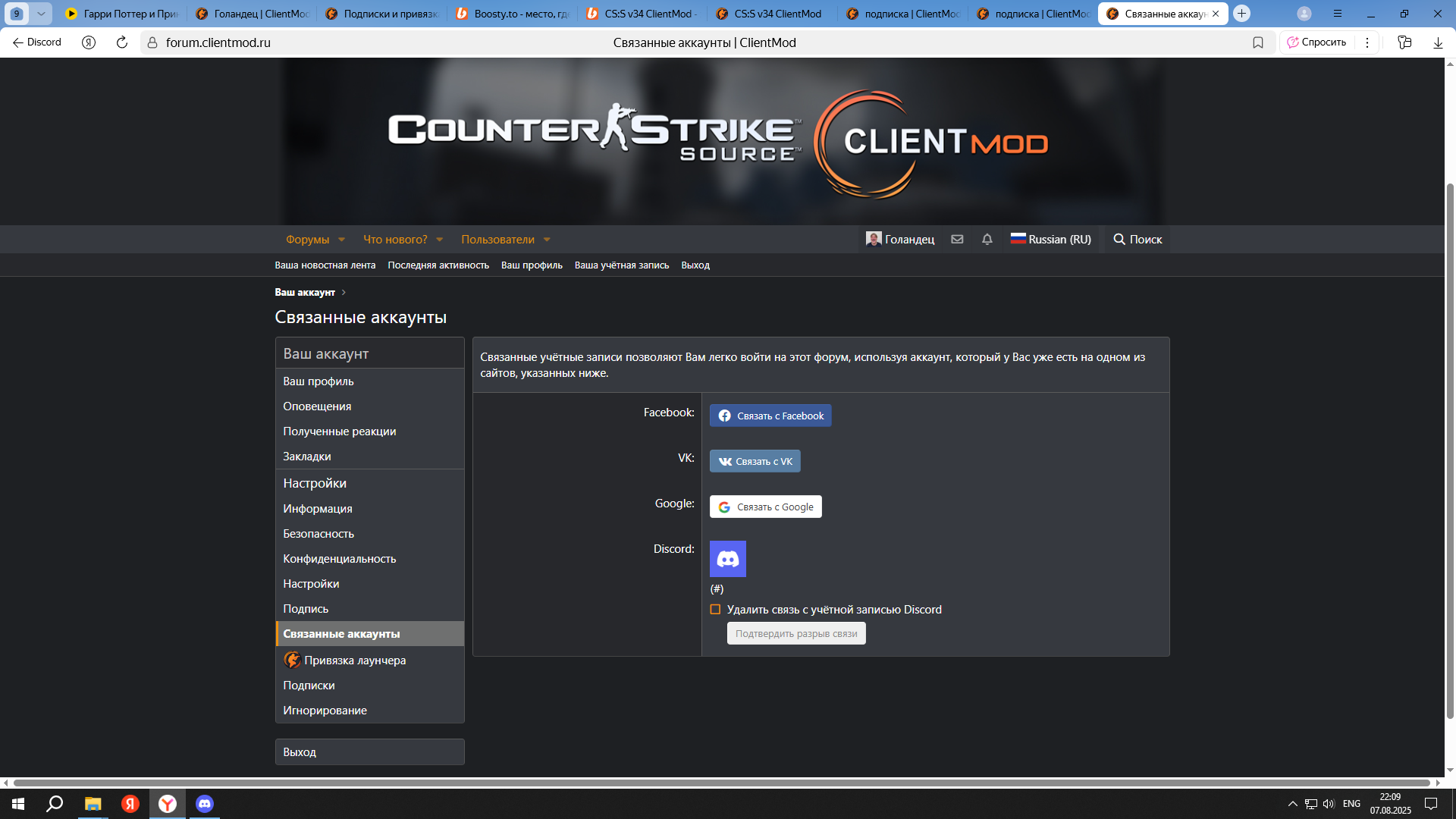Expand the Форумы dropdown arrow

(x=341, y=240)
